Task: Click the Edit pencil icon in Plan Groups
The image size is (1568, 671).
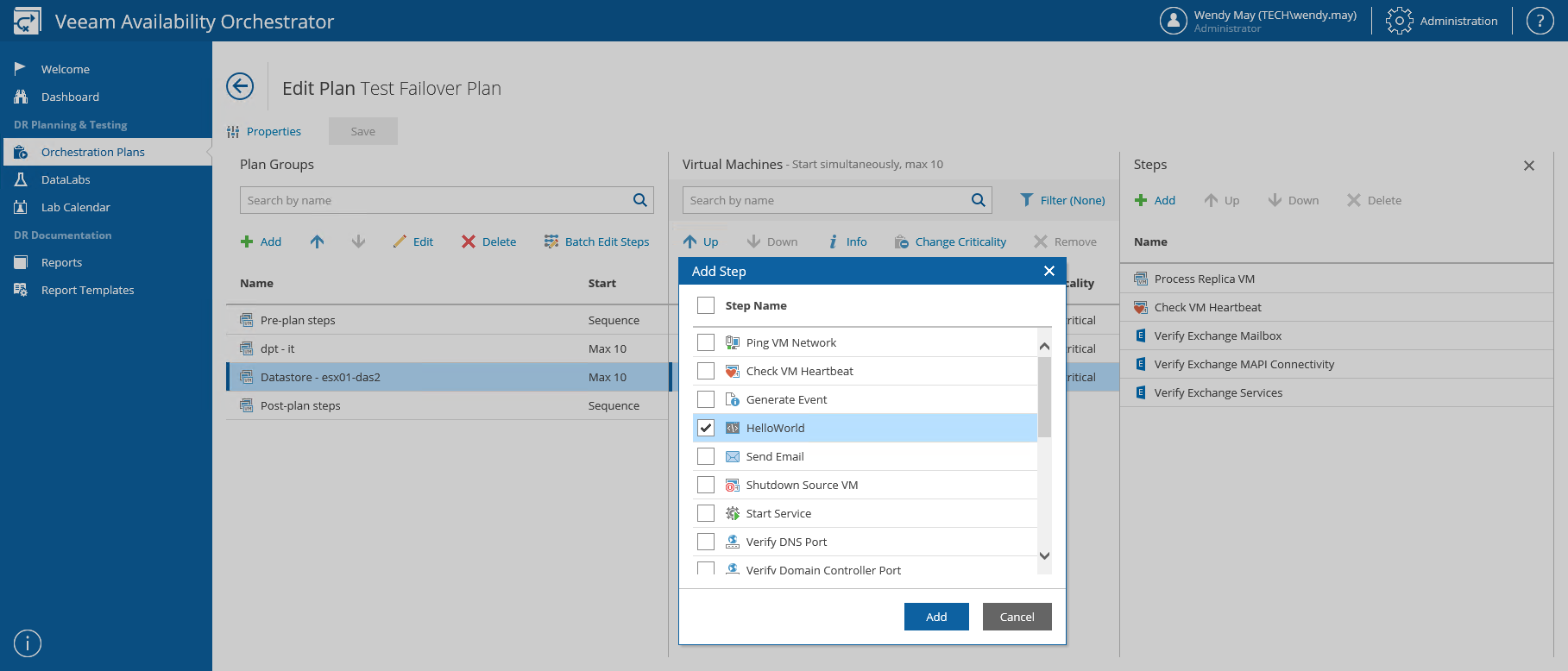Action: point(400,241)
